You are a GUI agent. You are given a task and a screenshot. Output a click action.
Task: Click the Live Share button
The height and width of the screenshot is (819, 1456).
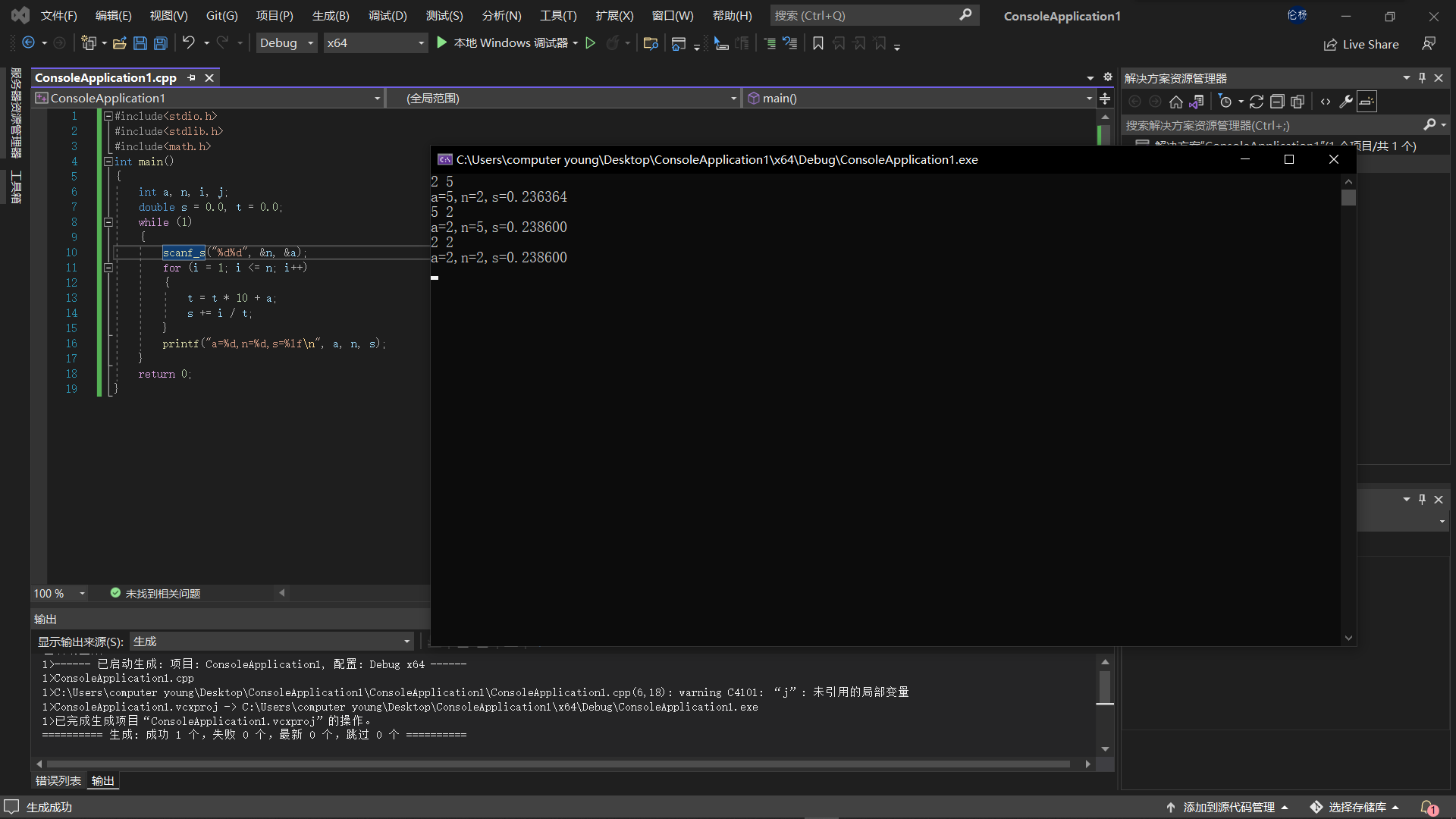coord(1362,45)
